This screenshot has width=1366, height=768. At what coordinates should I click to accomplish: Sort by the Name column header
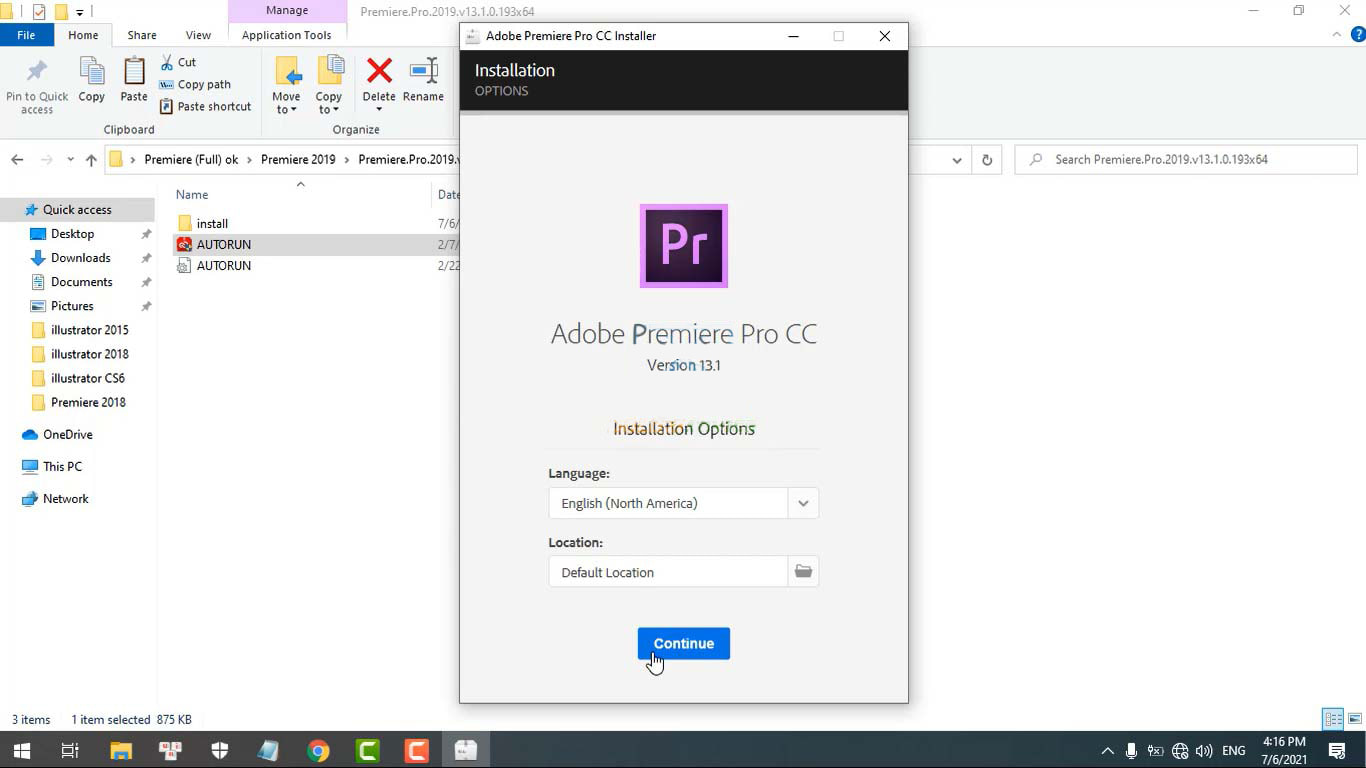[x=192, y=195]
